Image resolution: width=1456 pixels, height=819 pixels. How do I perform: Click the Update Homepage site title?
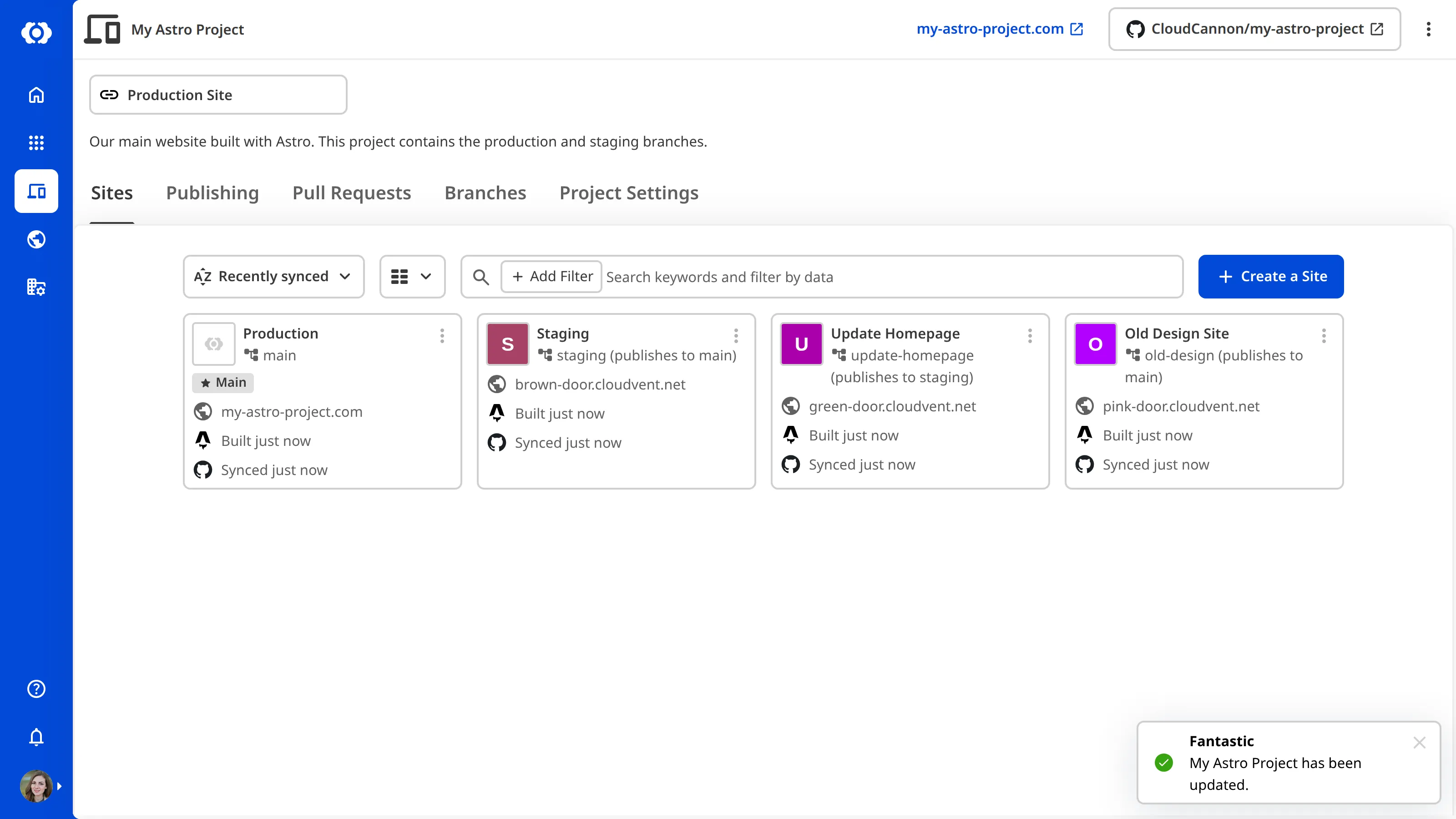[895, 334]
